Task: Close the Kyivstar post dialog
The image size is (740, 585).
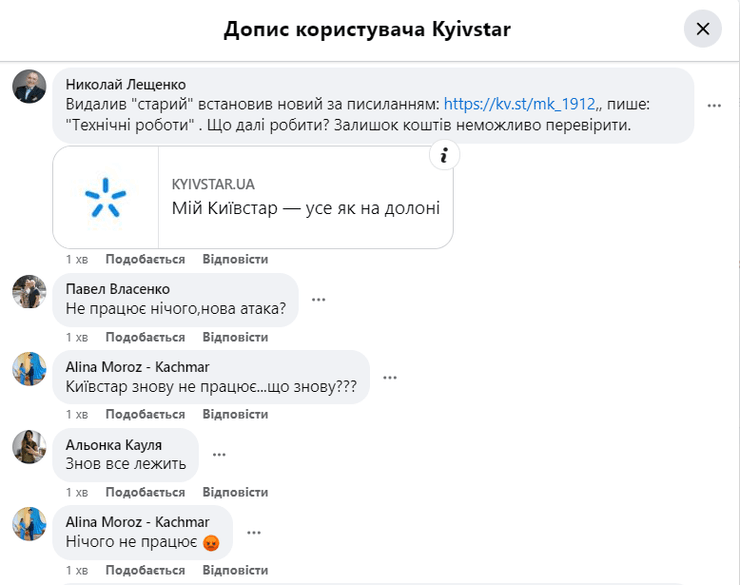Action: point(702,29)
